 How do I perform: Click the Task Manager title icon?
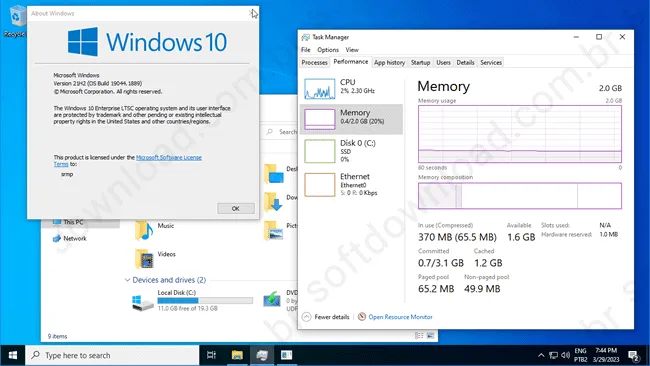(306, 37)
